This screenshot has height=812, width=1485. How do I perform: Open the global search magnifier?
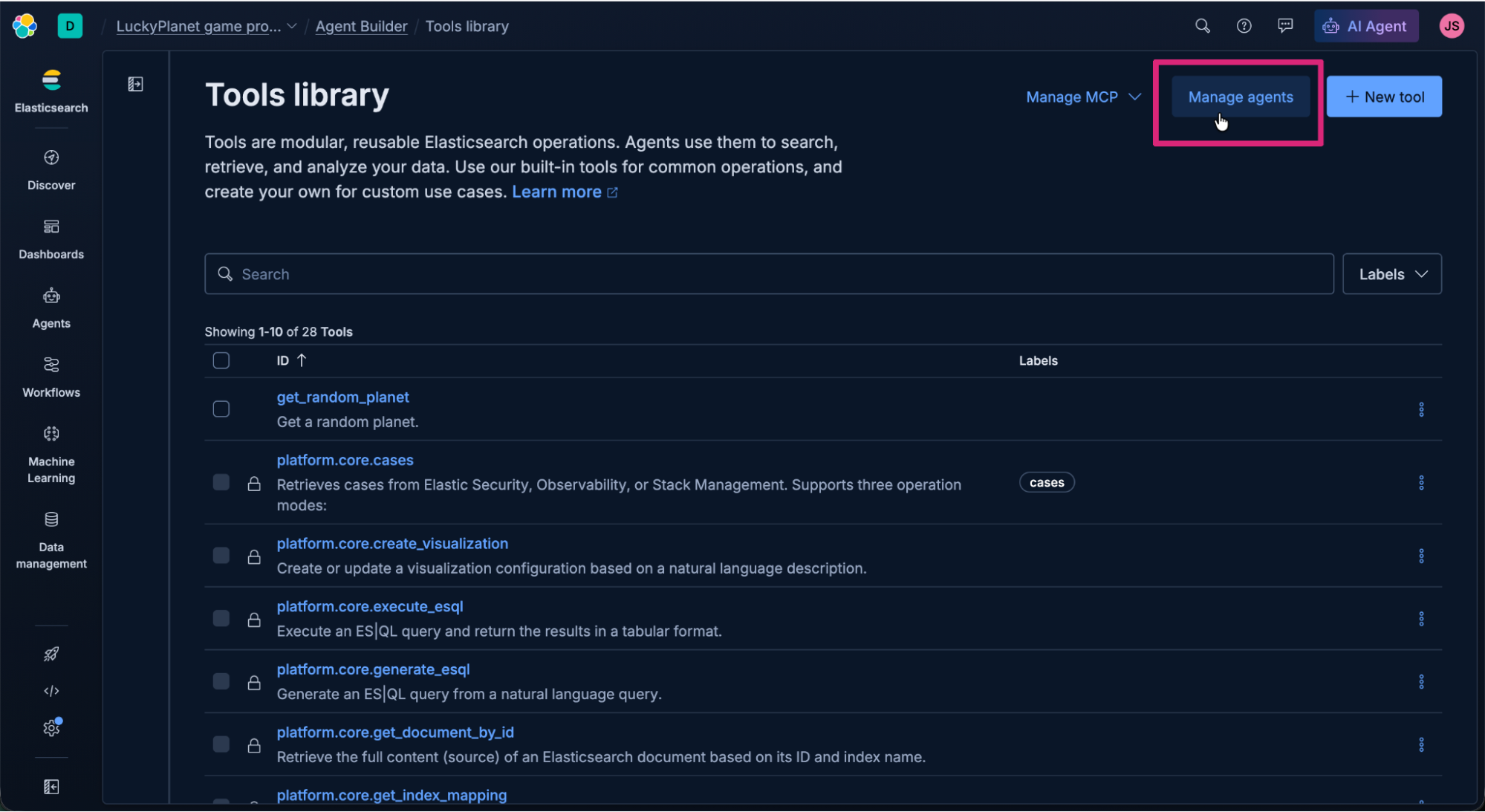(x=1202, y=26)
